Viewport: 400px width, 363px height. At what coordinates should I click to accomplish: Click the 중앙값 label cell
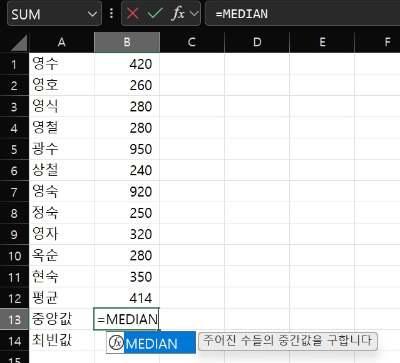pos(61,319)
